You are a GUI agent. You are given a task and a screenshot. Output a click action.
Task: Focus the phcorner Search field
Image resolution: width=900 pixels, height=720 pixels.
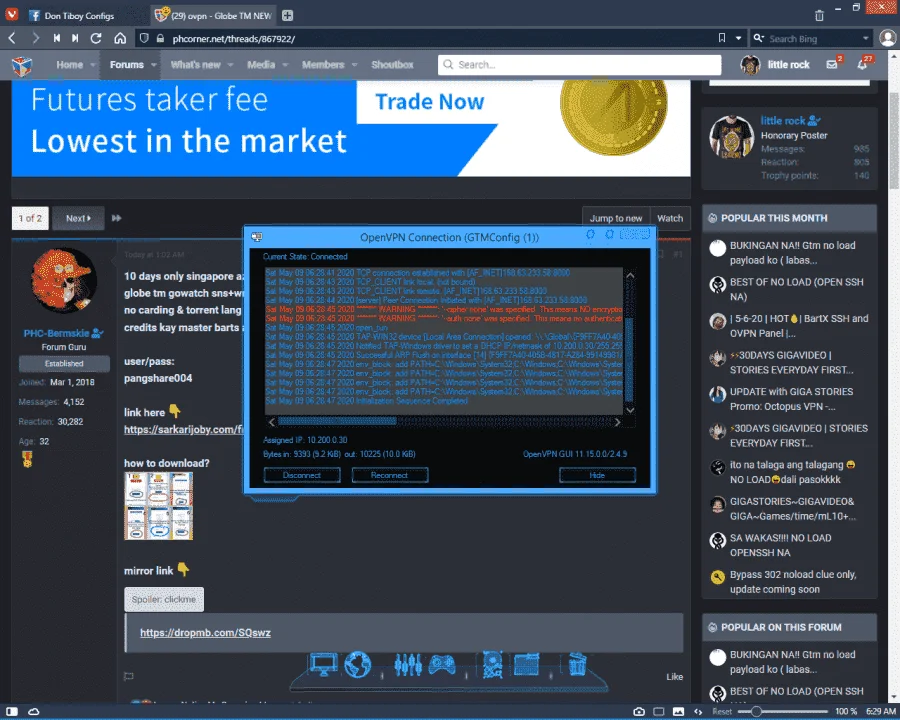(x=580, y=64)
